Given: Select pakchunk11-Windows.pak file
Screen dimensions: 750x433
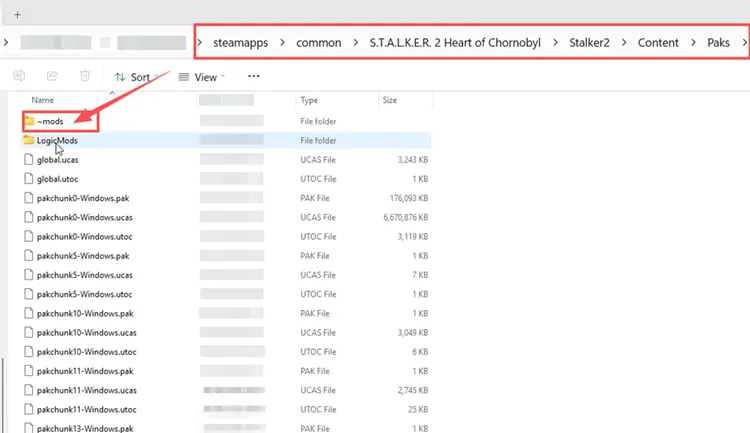Looking at the screenshot, I should coord(85,371).
